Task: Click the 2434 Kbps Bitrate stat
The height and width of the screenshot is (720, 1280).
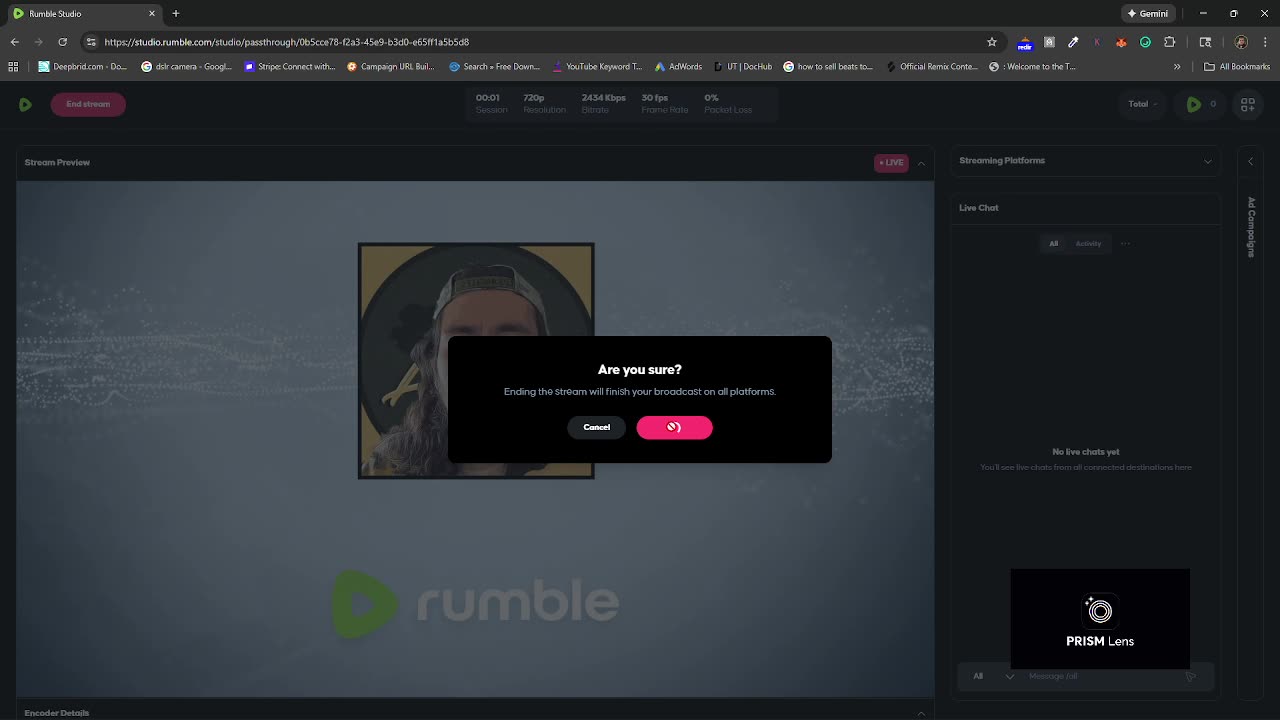Action: (x=604, y=104)
